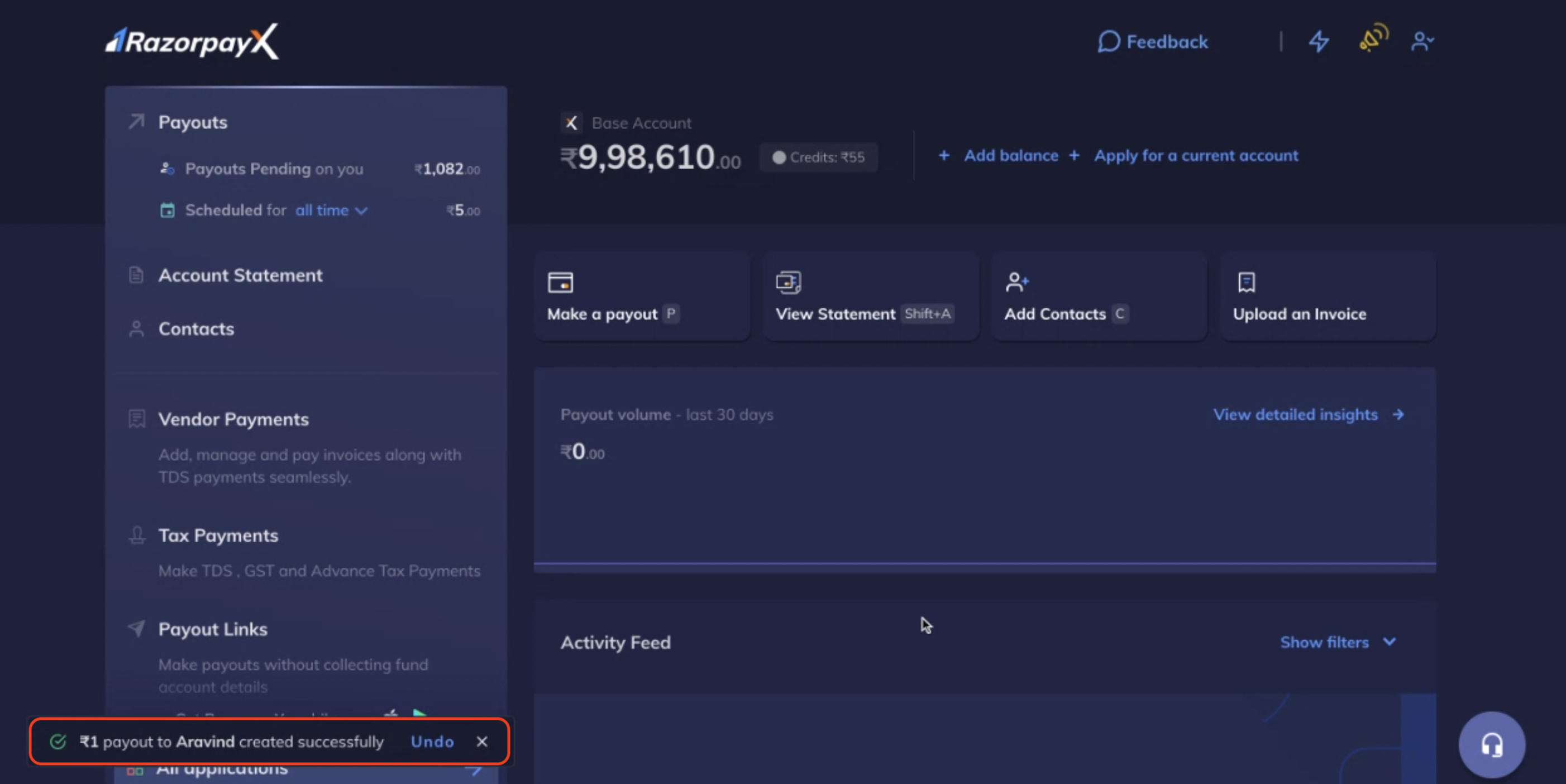Click the Base Account X icon
Viewport: 1566px width, 784px height.
pyautogui.click(x=571, y=123)
